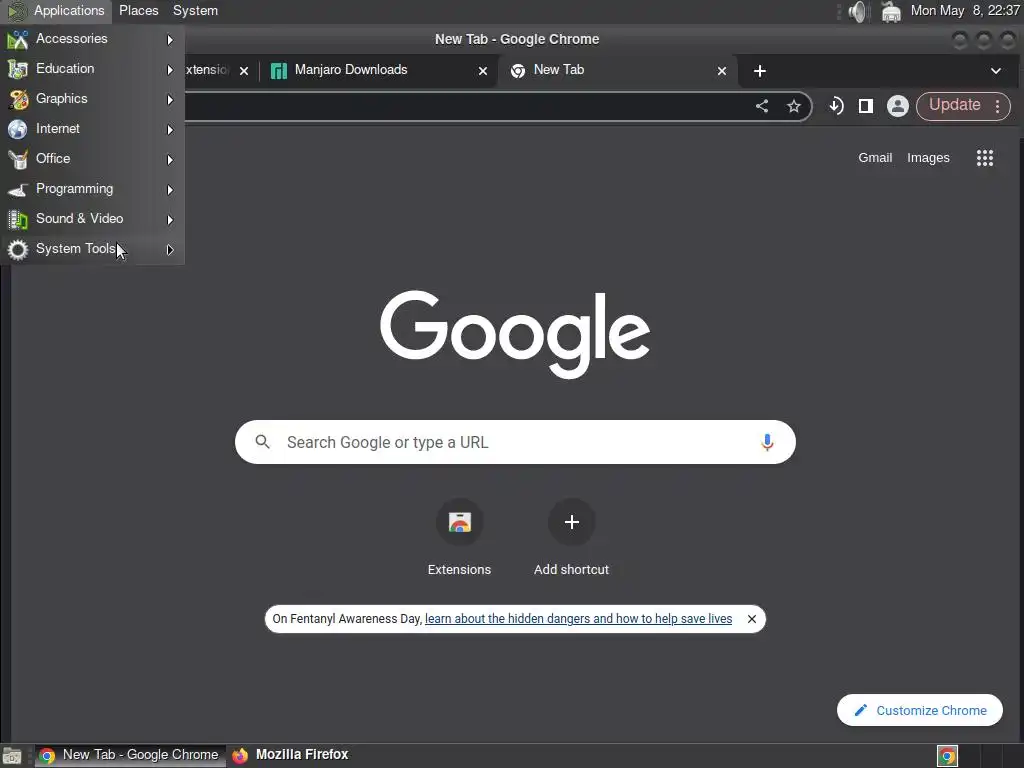The height and width of the screenshot is (768, 1024).
Task: Open the Chrome profile avatar icon
Action: [x=898, y=106]
